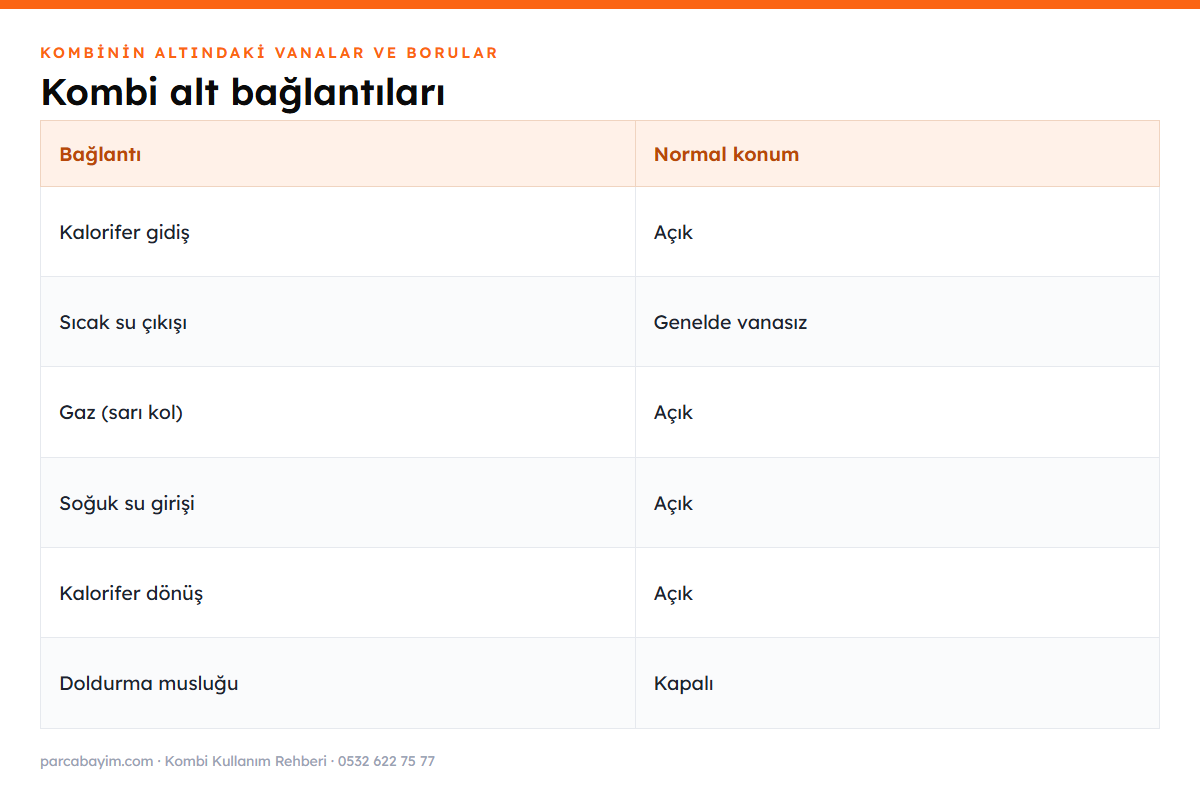Viewport: 1200px width, 800px height.
Task: Click Açık value in Gaz row
Action: pyautogui.click(x=673, y=413)
